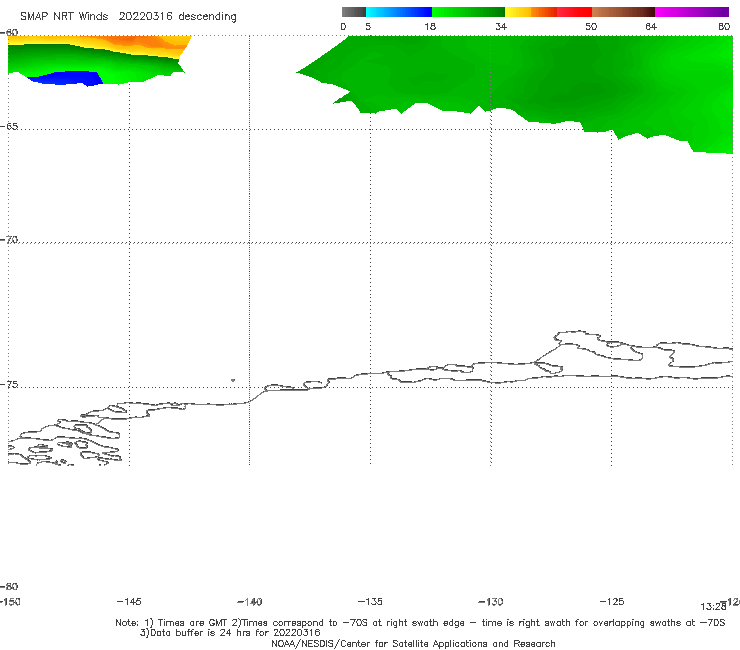This screenshot has width=740, height=650.
Task: Click the longitude label "-135"
Action: pyautogui.click(x=370, y=602)
